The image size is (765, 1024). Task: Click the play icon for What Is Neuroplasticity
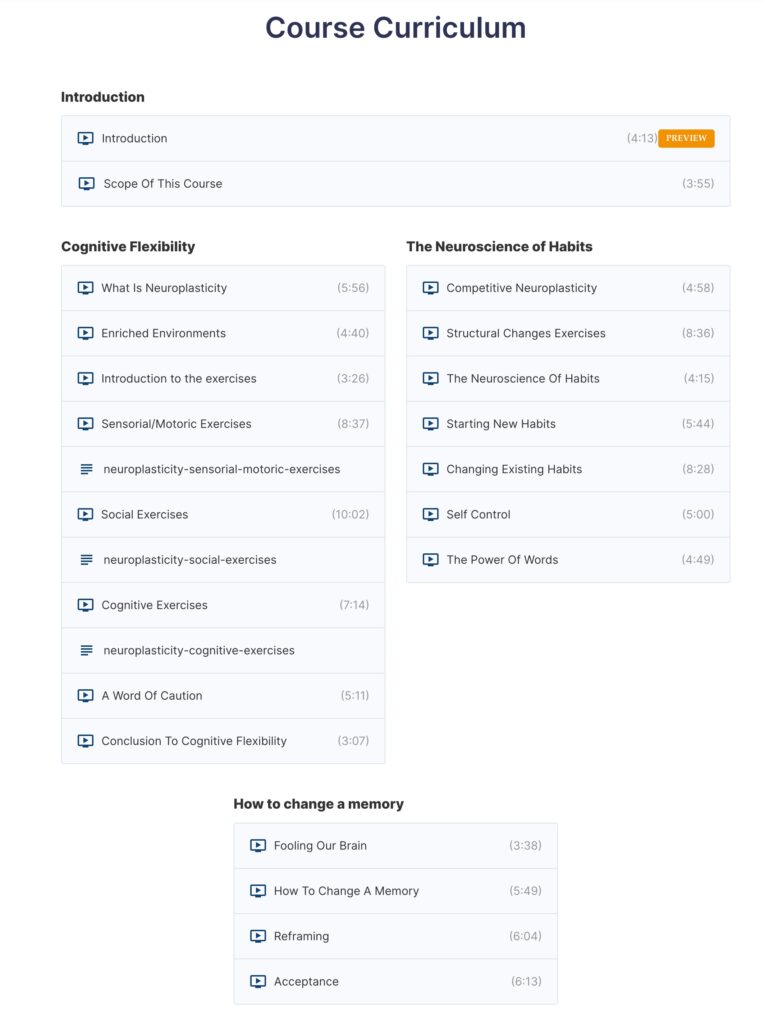[86, 288]
